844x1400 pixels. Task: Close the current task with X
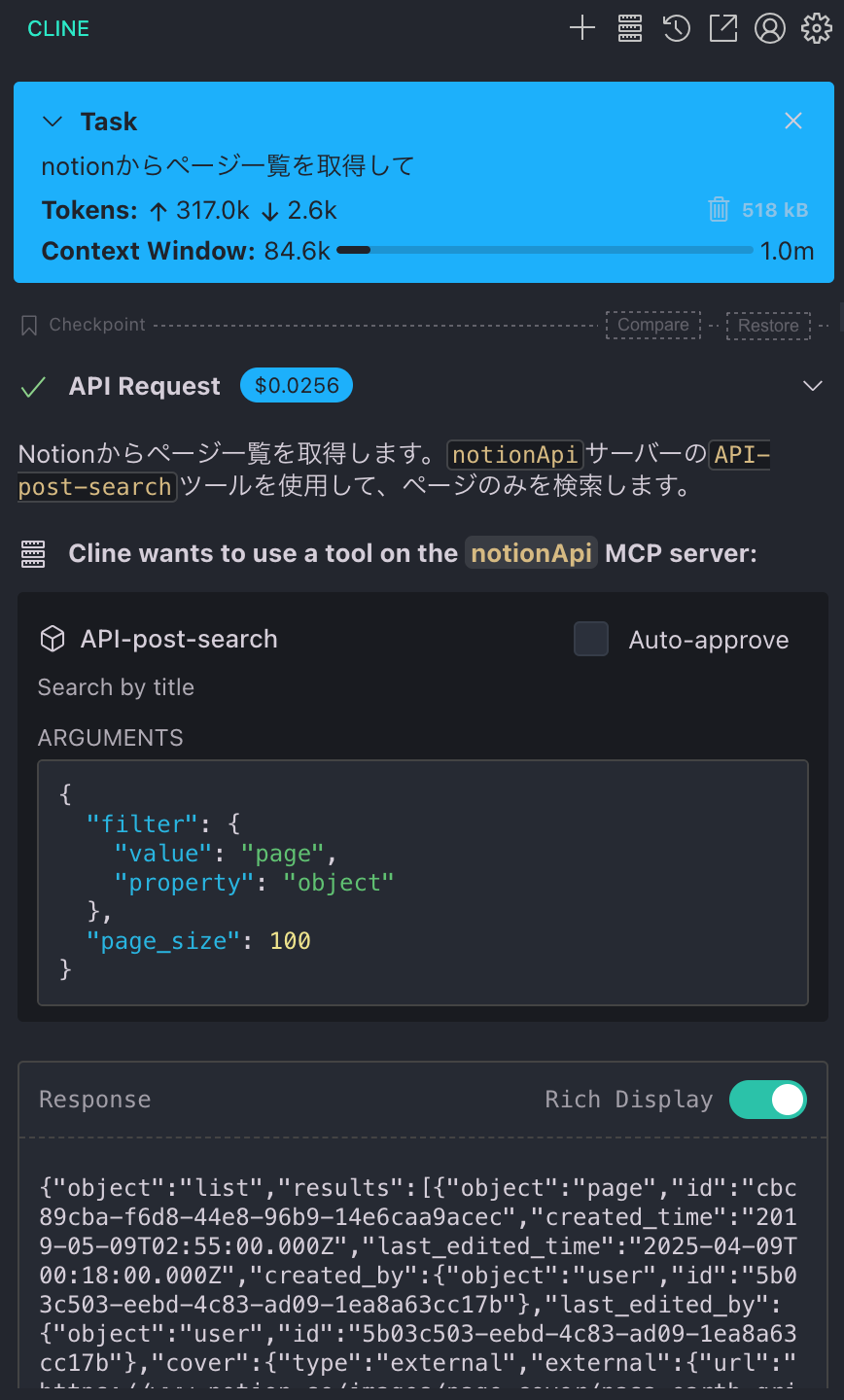[793, 121]
